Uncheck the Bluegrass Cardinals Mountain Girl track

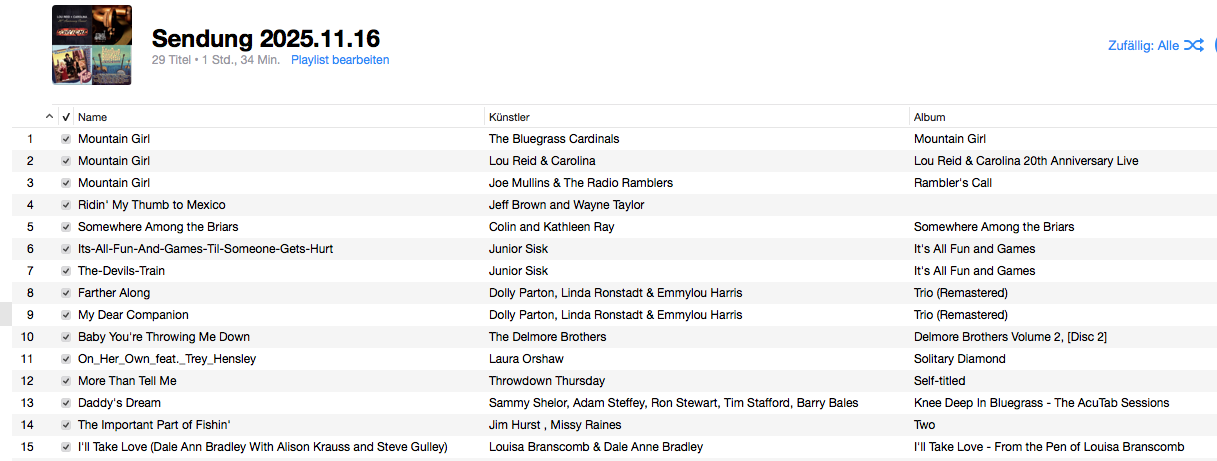(66, 139)
